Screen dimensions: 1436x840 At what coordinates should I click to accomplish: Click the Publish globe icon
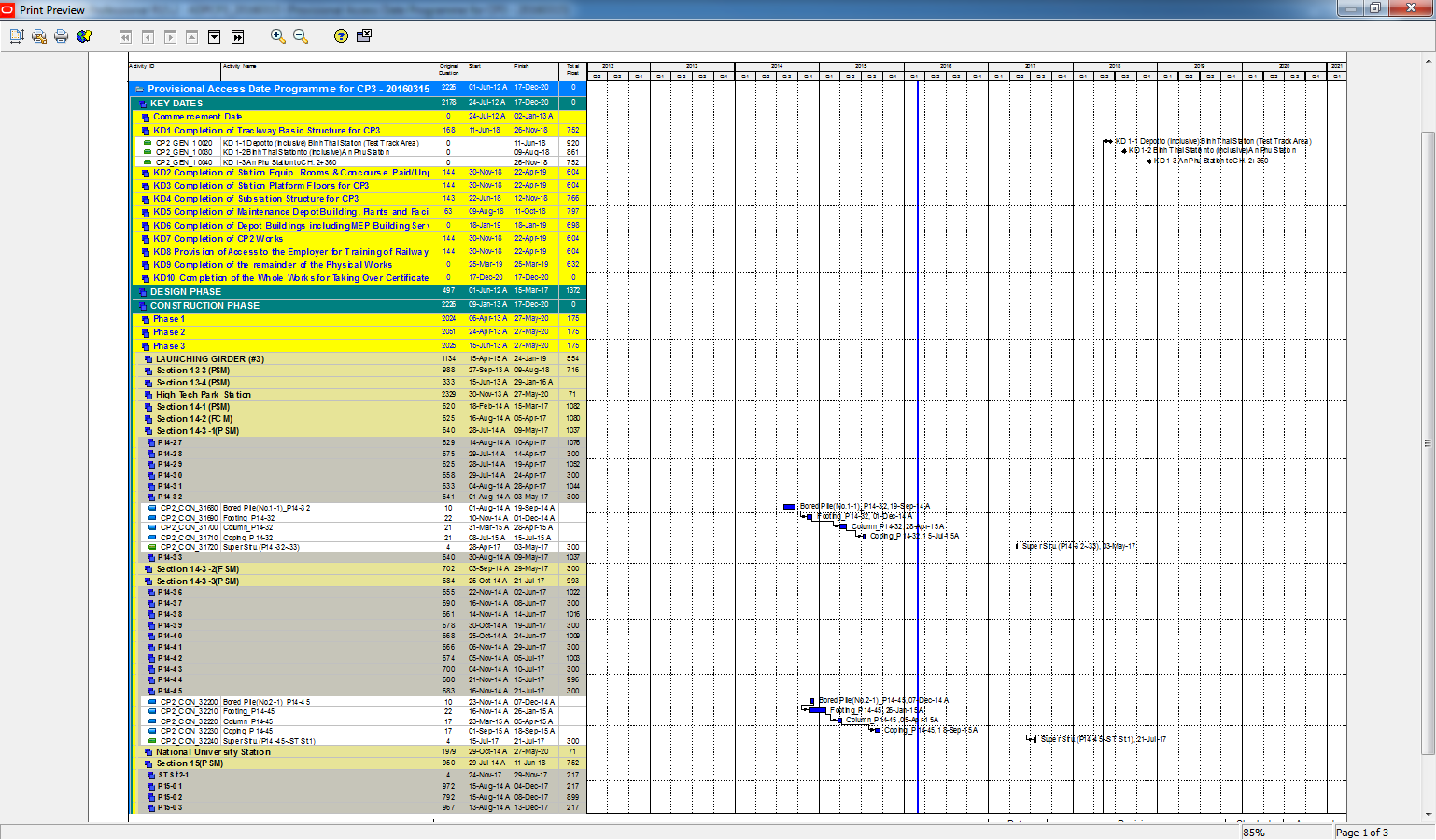[84, 36]
